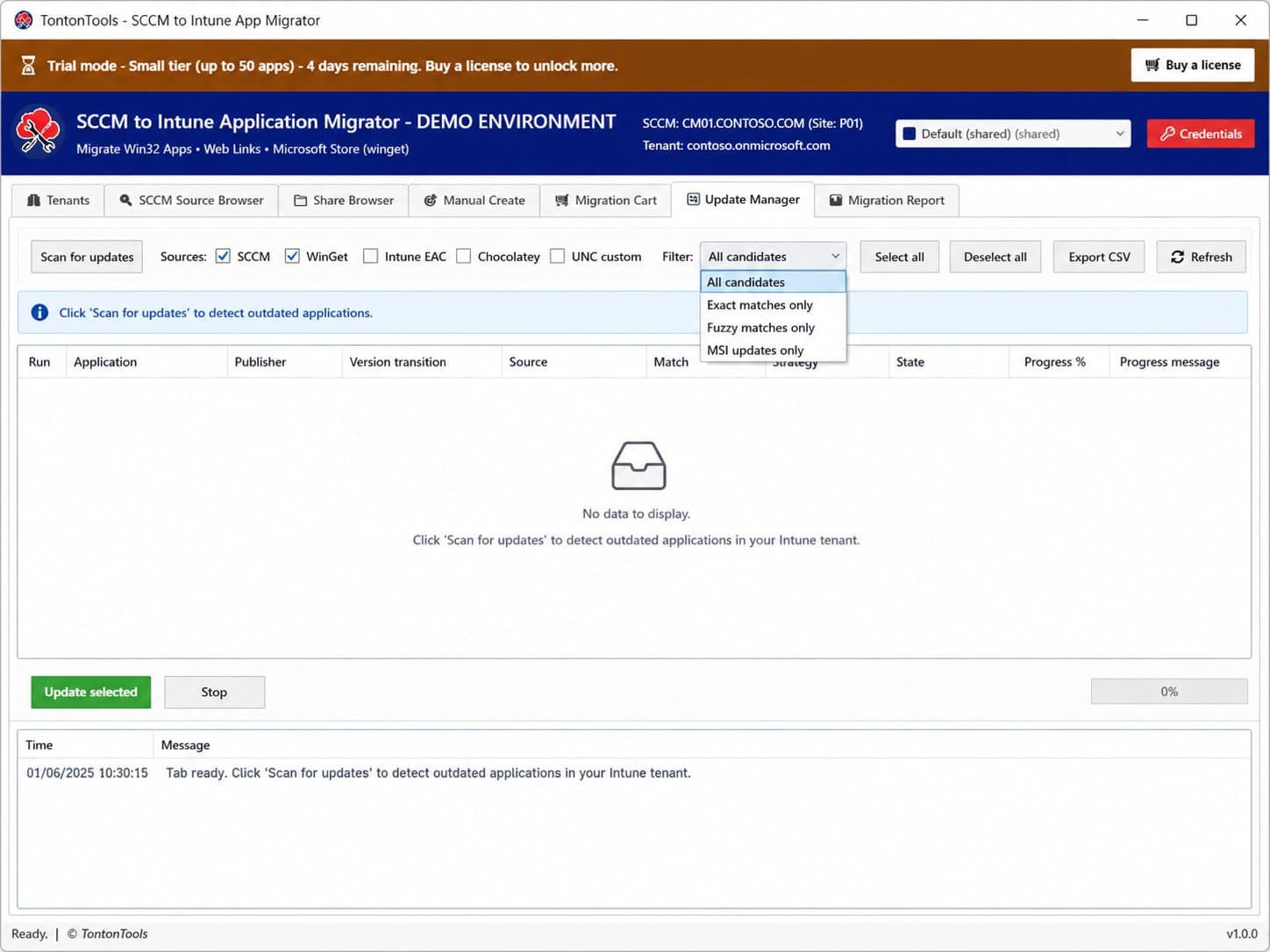This screenshot has width=1270, height=952.
Task: Collapse the Filter combo box
Action: point(773,256)
